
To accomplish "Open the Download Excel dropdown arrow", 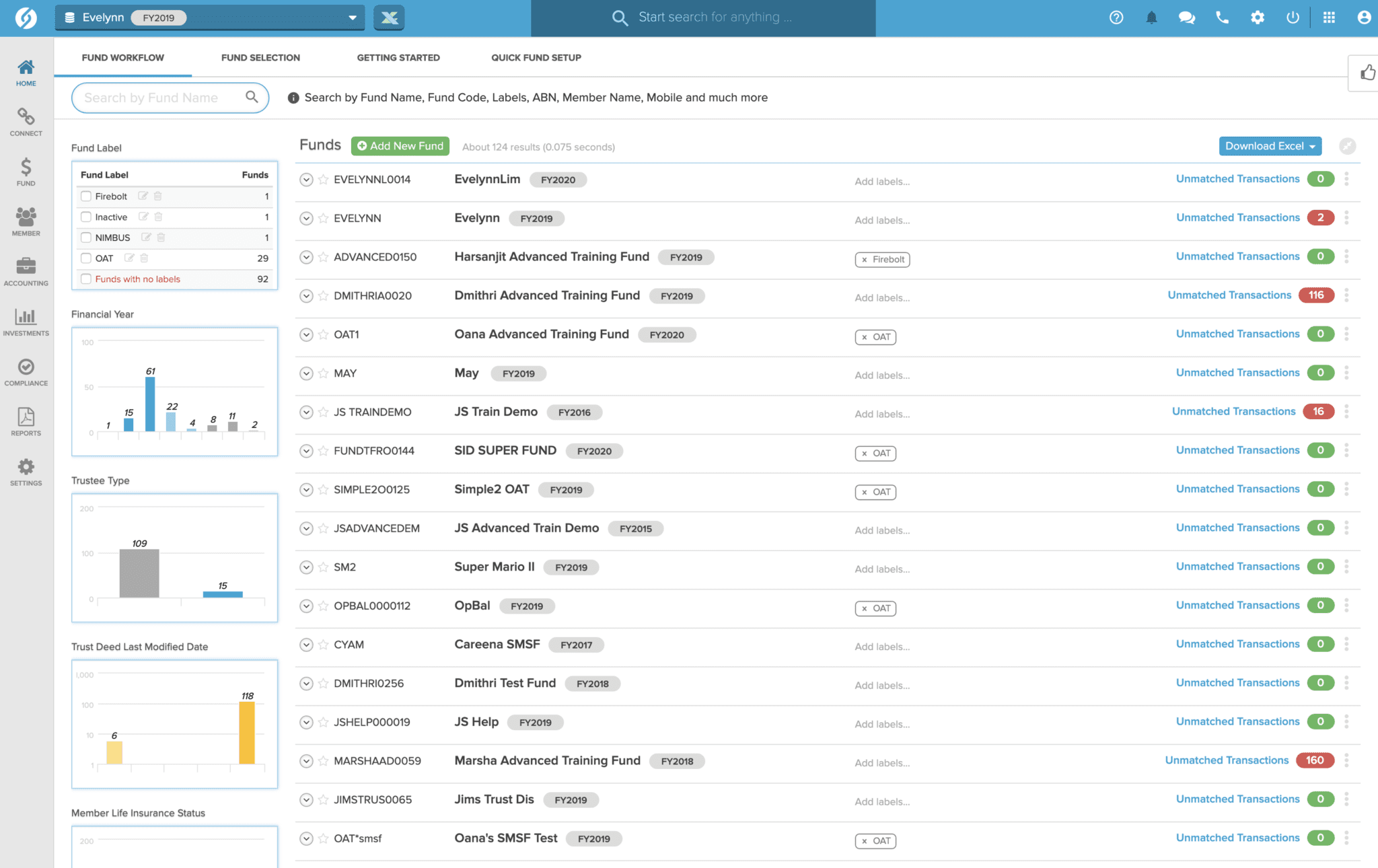I will pos(1312,146).
